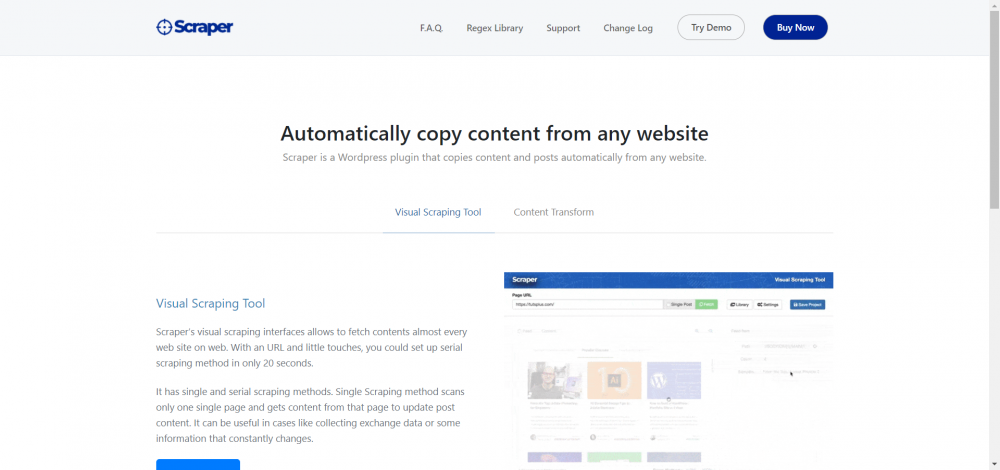Image resolution: width=1000 pixels, height=470 pixels.
Task: Click the page vertical scrollbar thumb
Action: [994, 108]
